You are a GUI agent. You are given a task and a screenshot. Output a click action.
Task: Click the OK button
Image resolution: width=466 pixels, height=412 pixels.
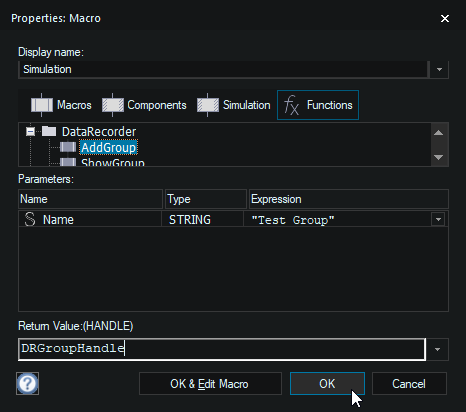click(327, 384)
